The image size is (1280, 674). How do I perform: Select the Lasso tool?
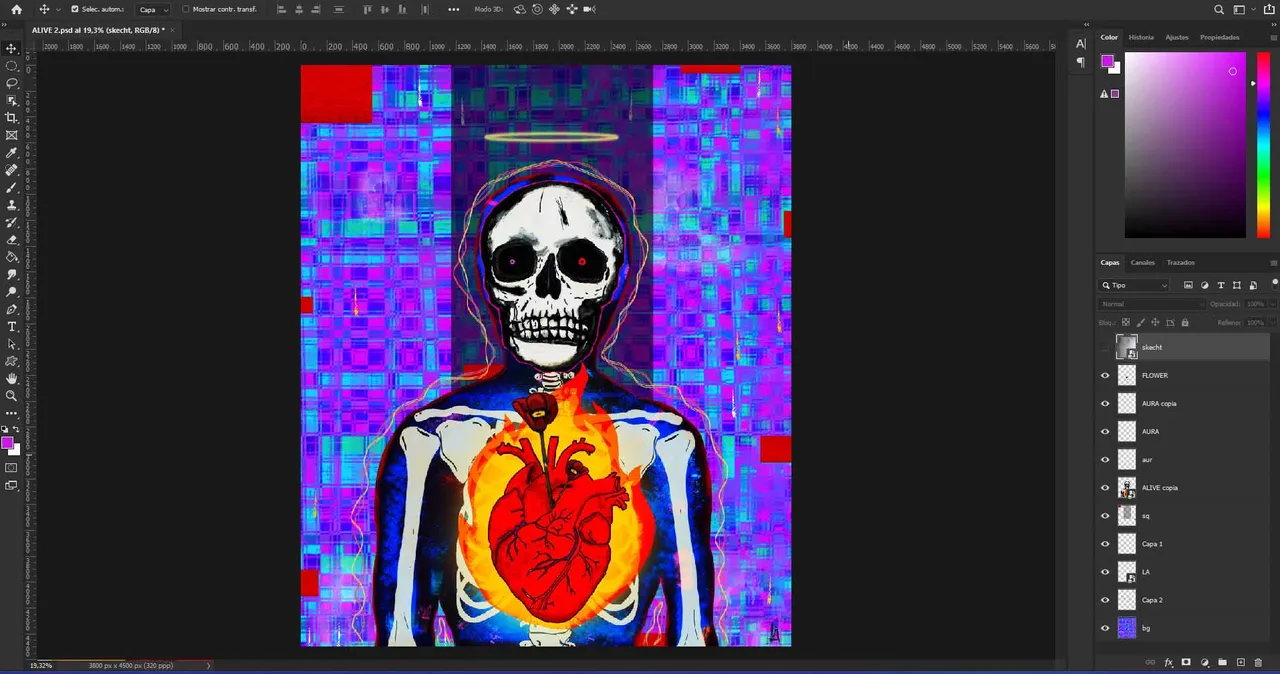[12, 83]
